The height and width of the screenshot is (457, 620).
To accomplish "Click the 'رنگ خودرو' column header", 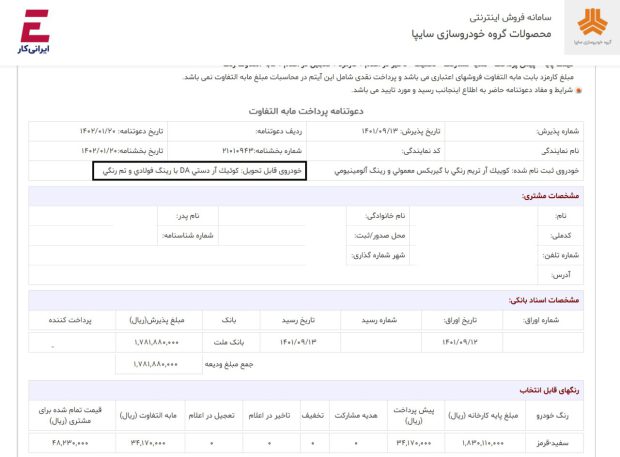I will coord(552,415).
